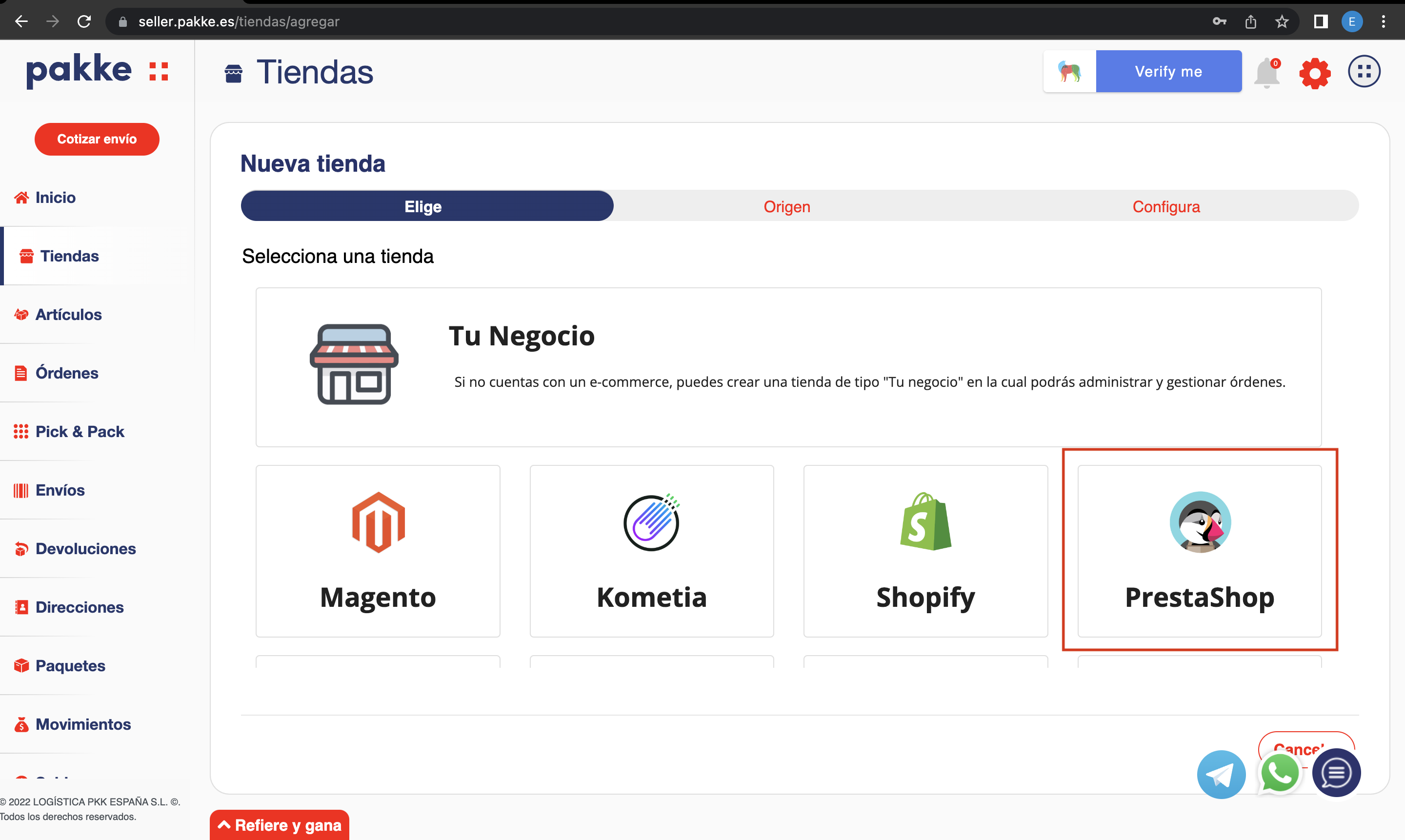Click the colorful dog avatar icon
Screen dimensions: 1405x840
(1069, 71)
